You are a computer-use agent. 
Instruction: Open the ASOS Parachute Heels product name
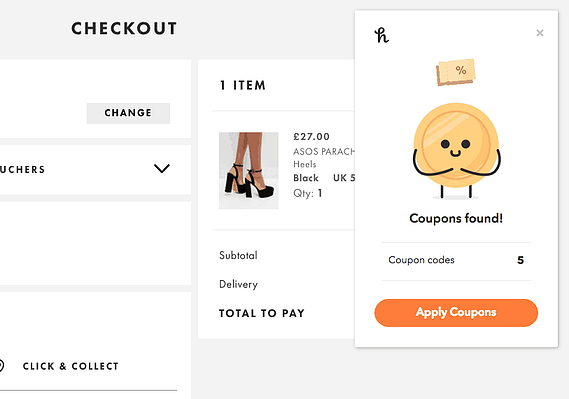coord(324,158)
